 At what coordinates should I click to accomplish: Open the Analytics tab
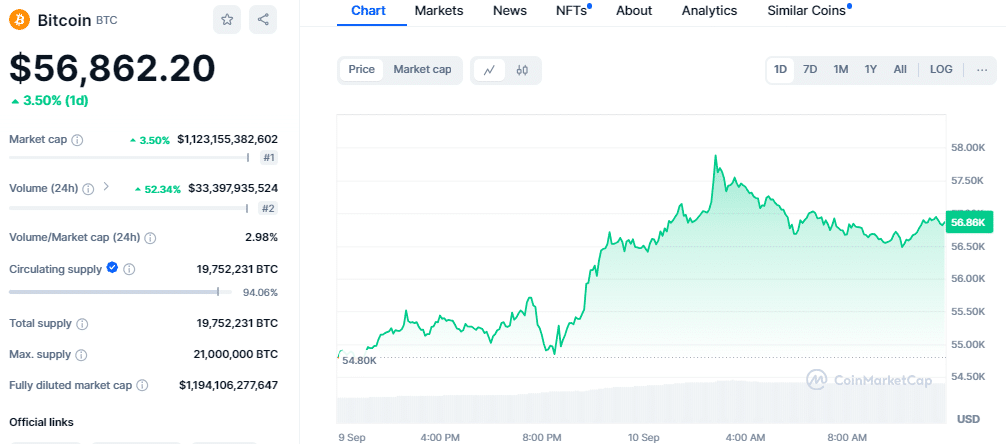pyautogui.click(x=710, y=11)
